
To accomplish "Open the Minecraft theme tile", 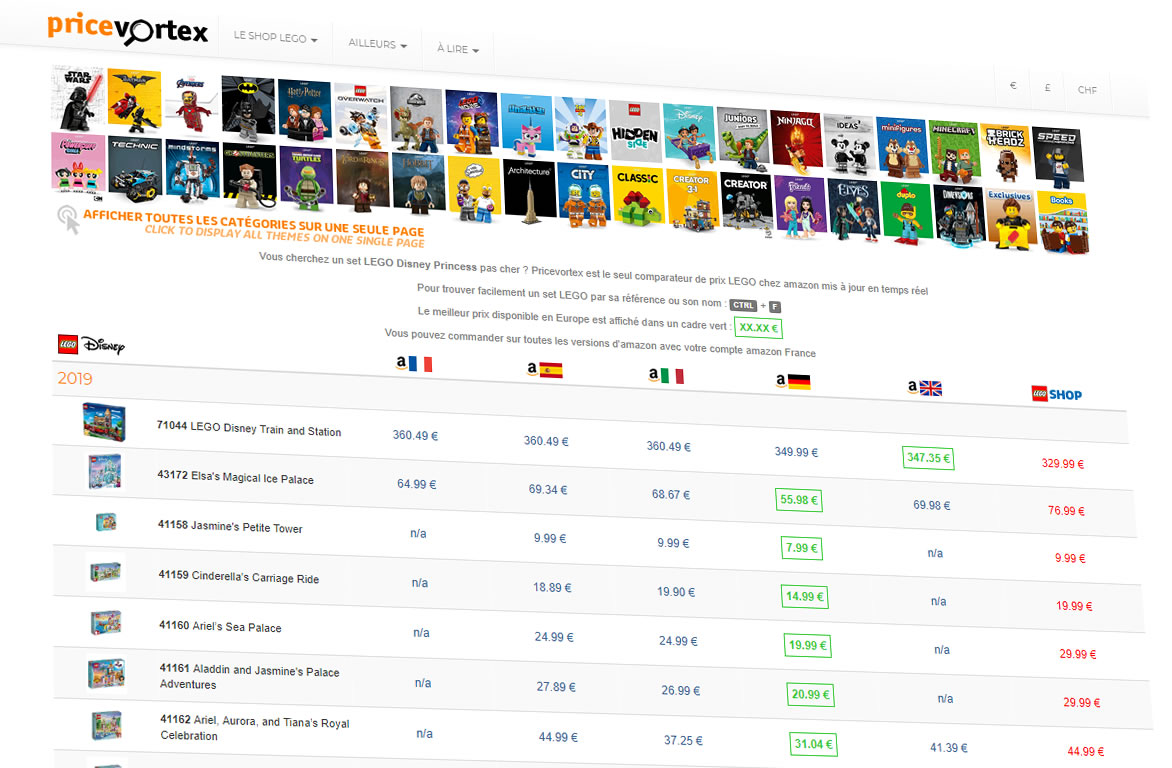I will (x=953, y=148).
